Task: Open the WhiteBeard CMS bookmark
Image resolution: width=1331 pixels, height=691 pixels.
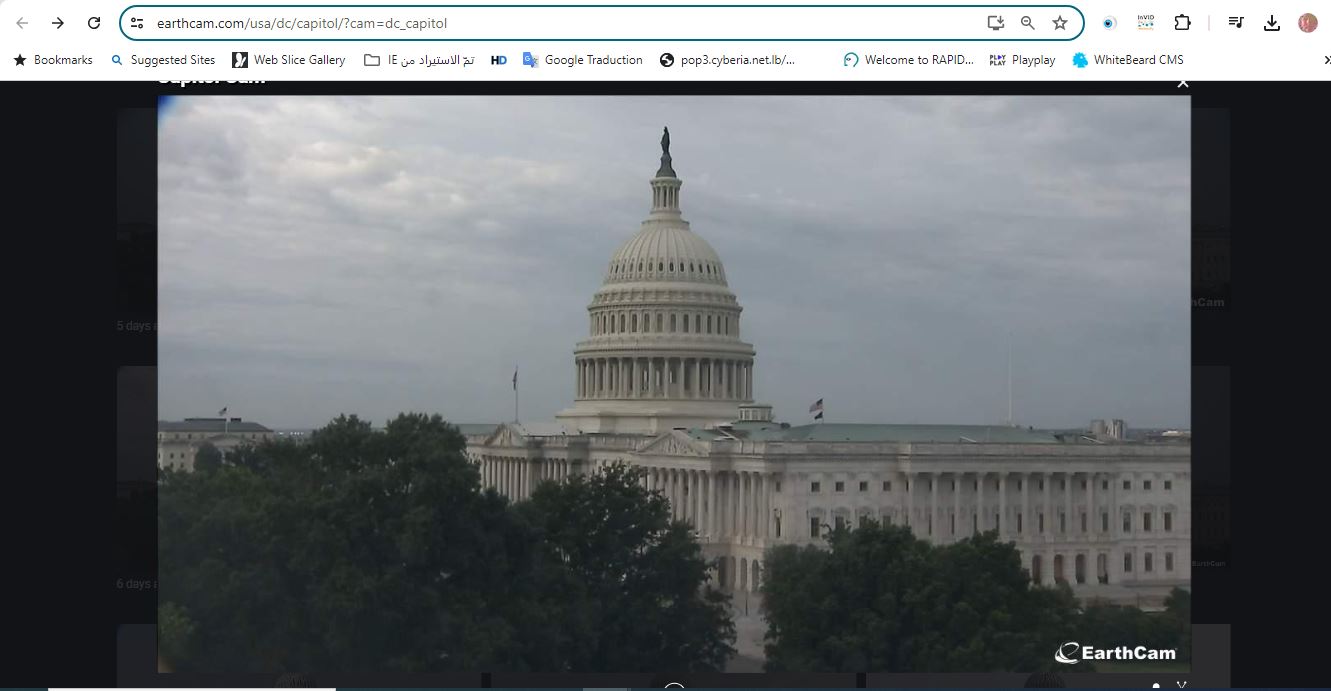Action: (1127, 60)
